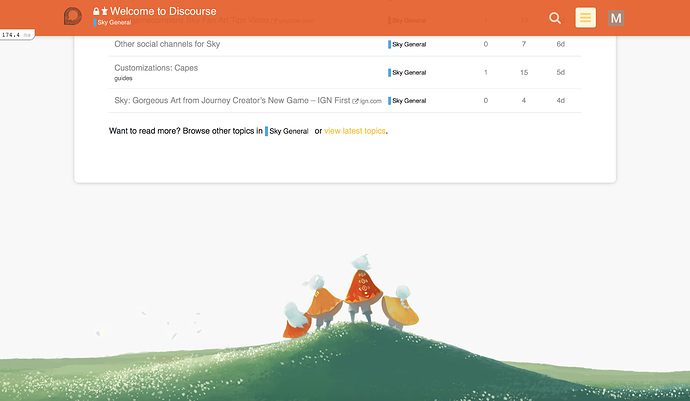Click the guides tag under Capes
The width and height of the screenshot is (690, 401).
click(x=123, y=78)
